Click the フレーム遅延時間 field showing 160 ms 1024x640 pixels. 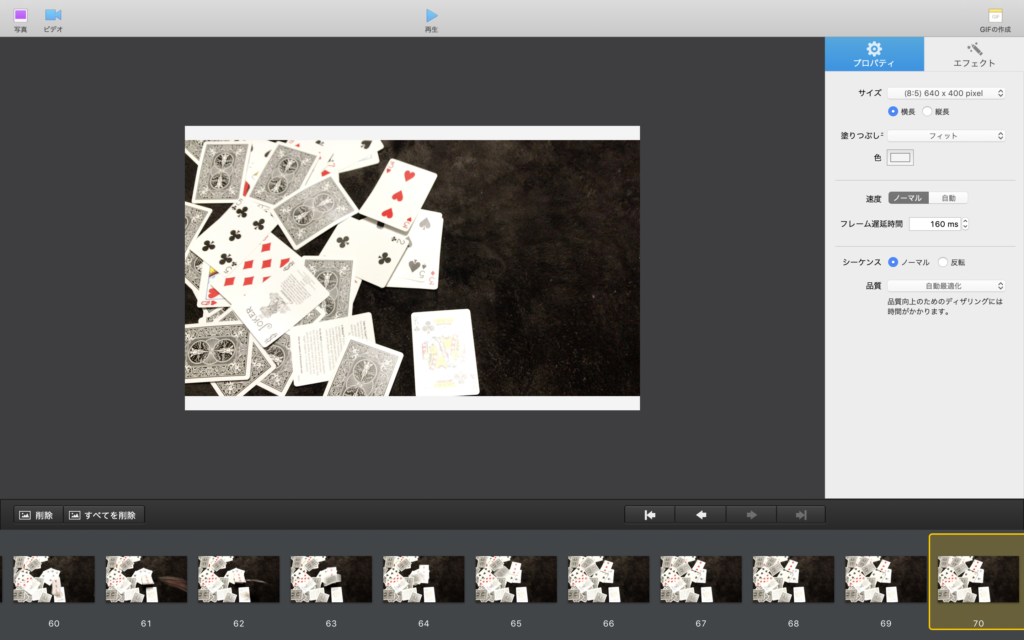pos(935,224)
